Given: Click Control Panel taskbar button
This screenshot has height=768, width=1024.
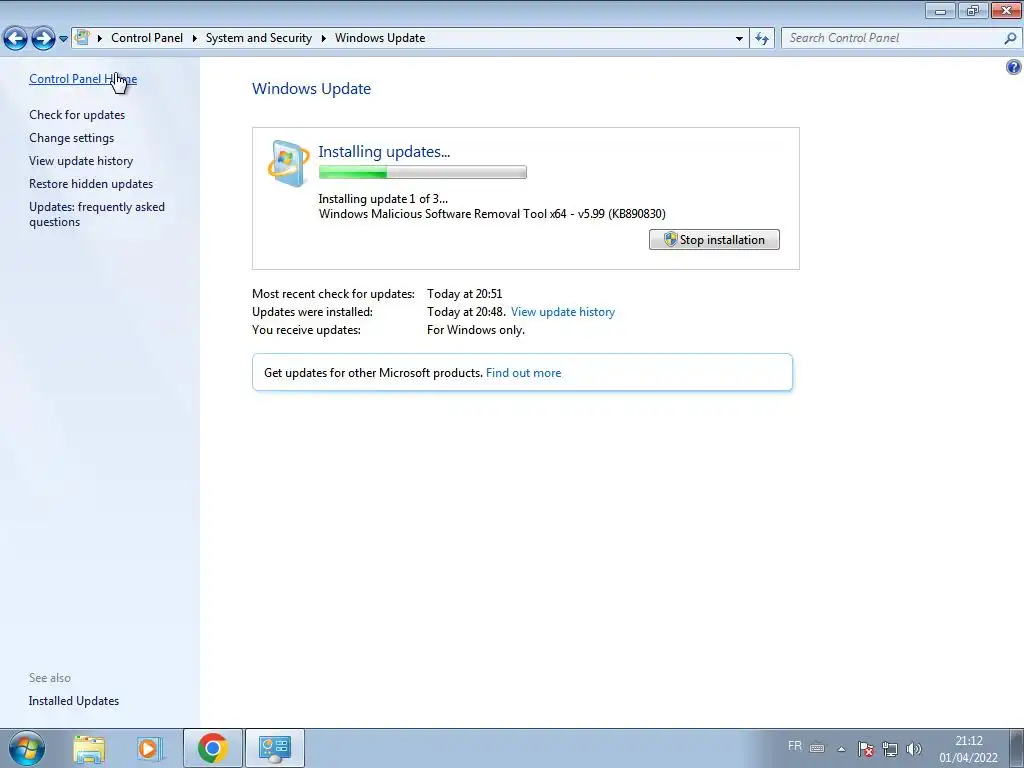Looking at the screenshot, I should (275, 748).
